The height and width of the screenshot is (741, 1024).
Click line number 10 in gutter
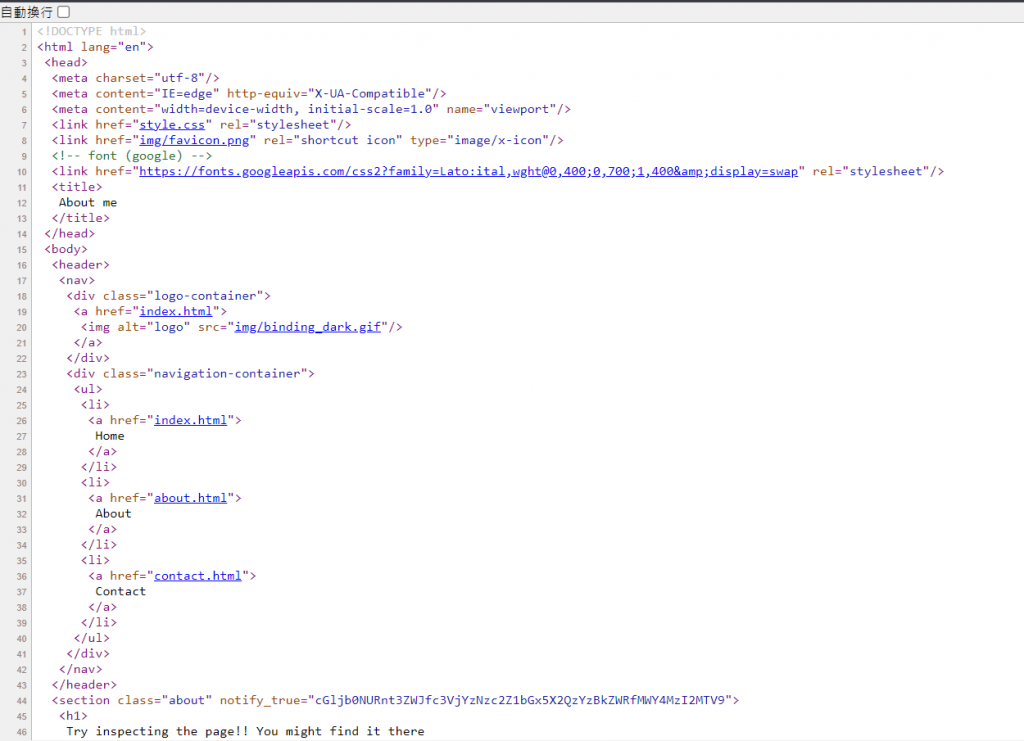(x=22, y=172)
